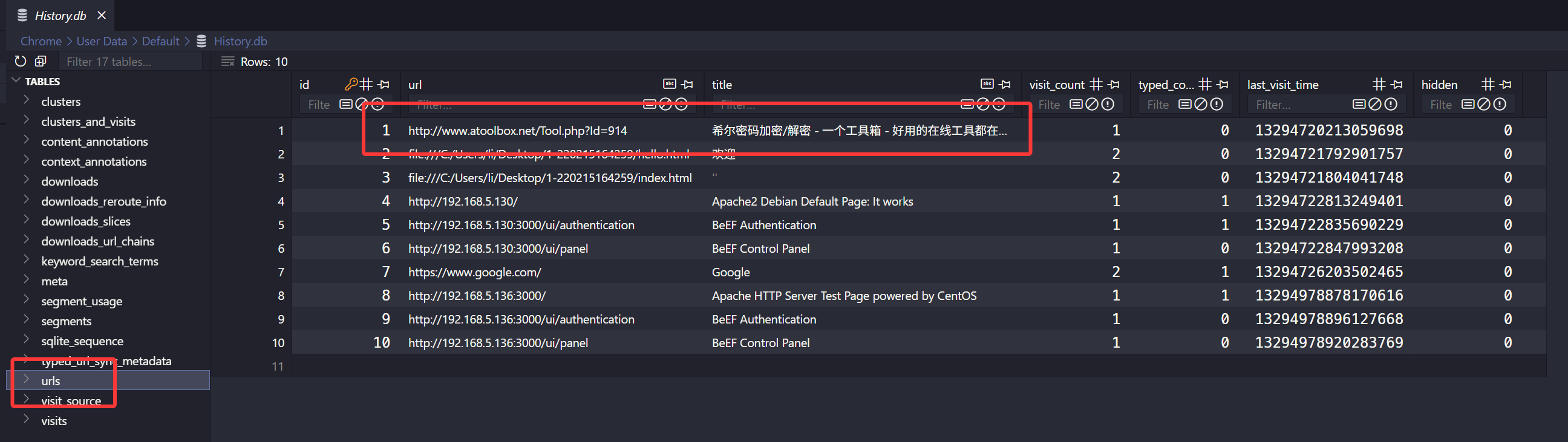Pin the url column
This screenshot has width=1568, height=442.
(687, 84)
